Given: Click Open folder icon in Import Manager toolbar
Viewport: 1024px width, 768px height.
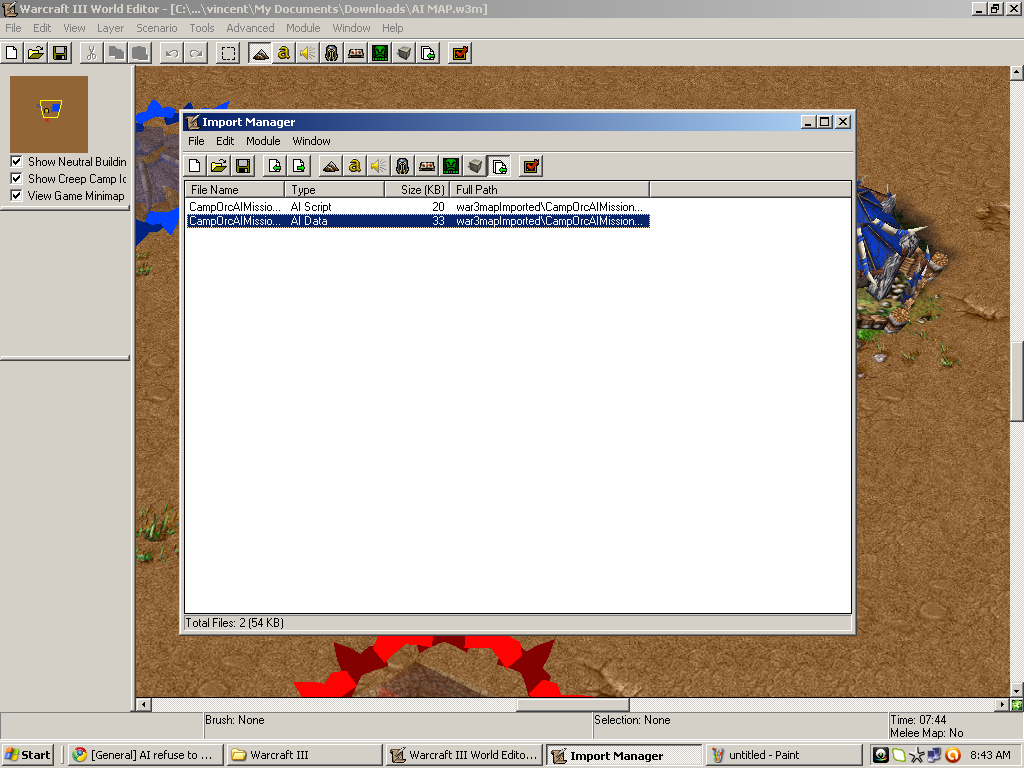Looking at the screenshot, I should coord(219,166).
